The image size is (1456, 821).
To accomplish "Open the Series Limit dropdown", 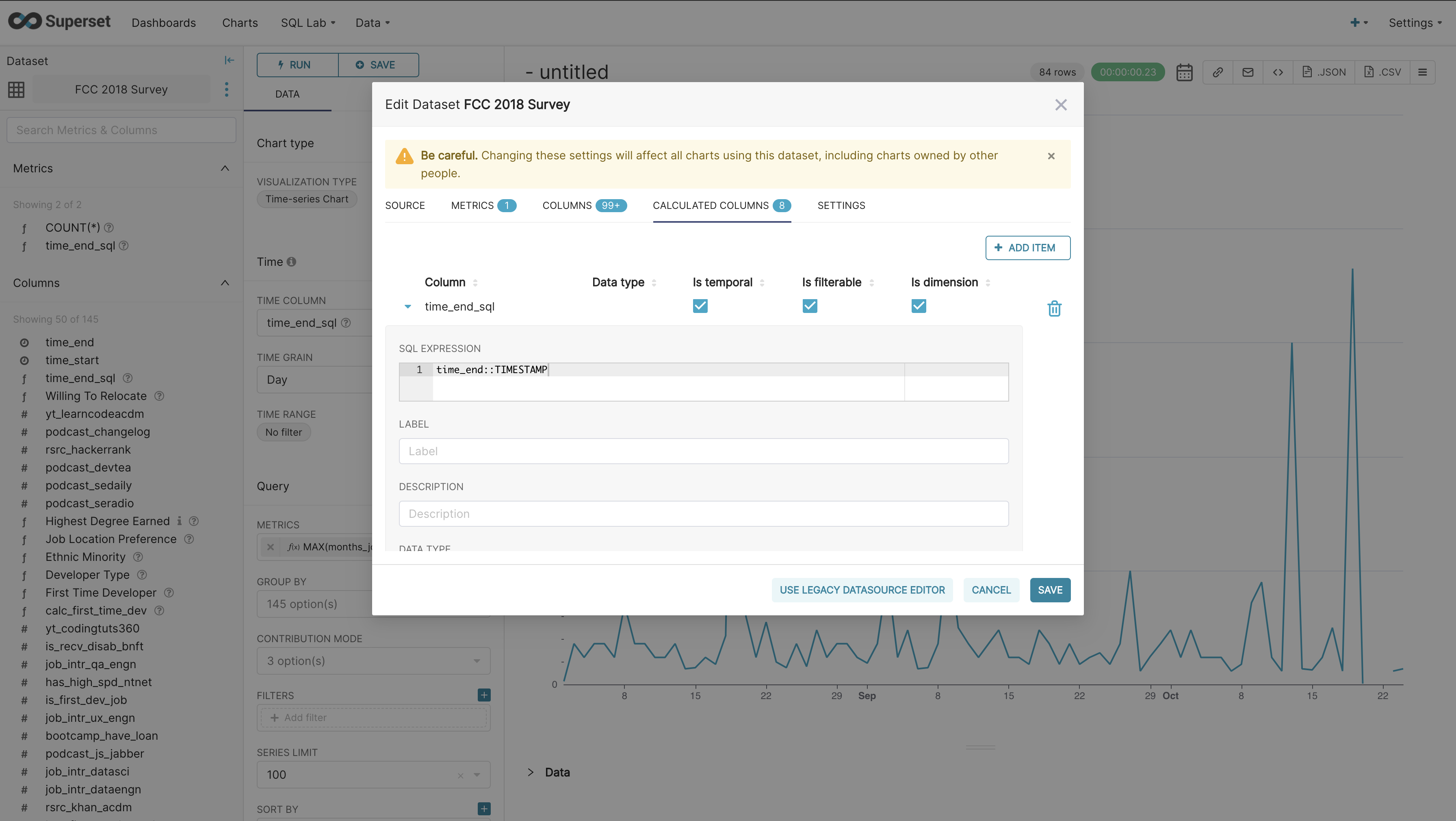I will click(374, 774).
